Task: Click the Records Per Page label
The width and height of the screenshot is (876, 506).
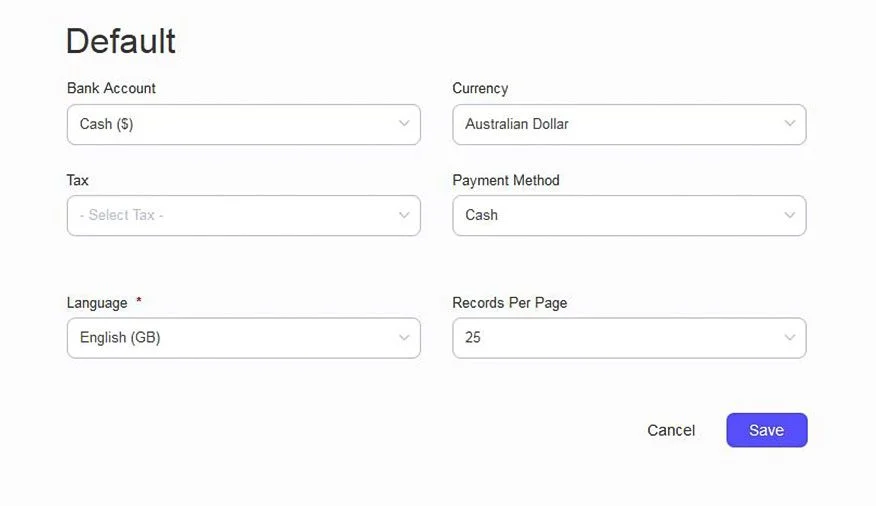Action: coord(510,303)
